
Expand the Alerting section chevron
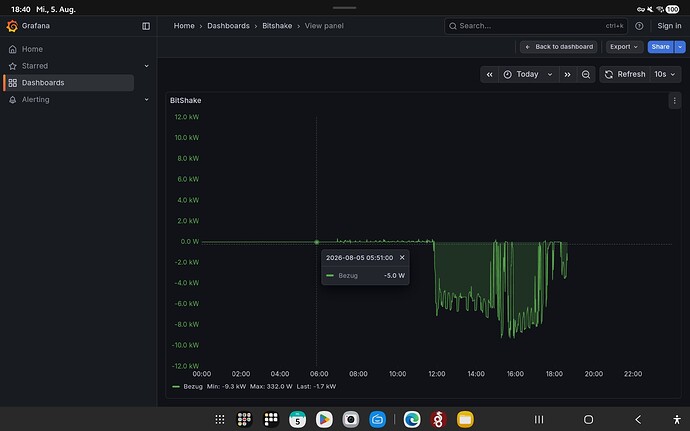pos(147,99)
